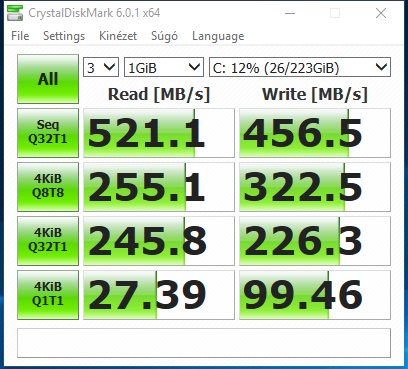
Task: Minimize the CrystalDiskMark window
Action: coord(290,13)
